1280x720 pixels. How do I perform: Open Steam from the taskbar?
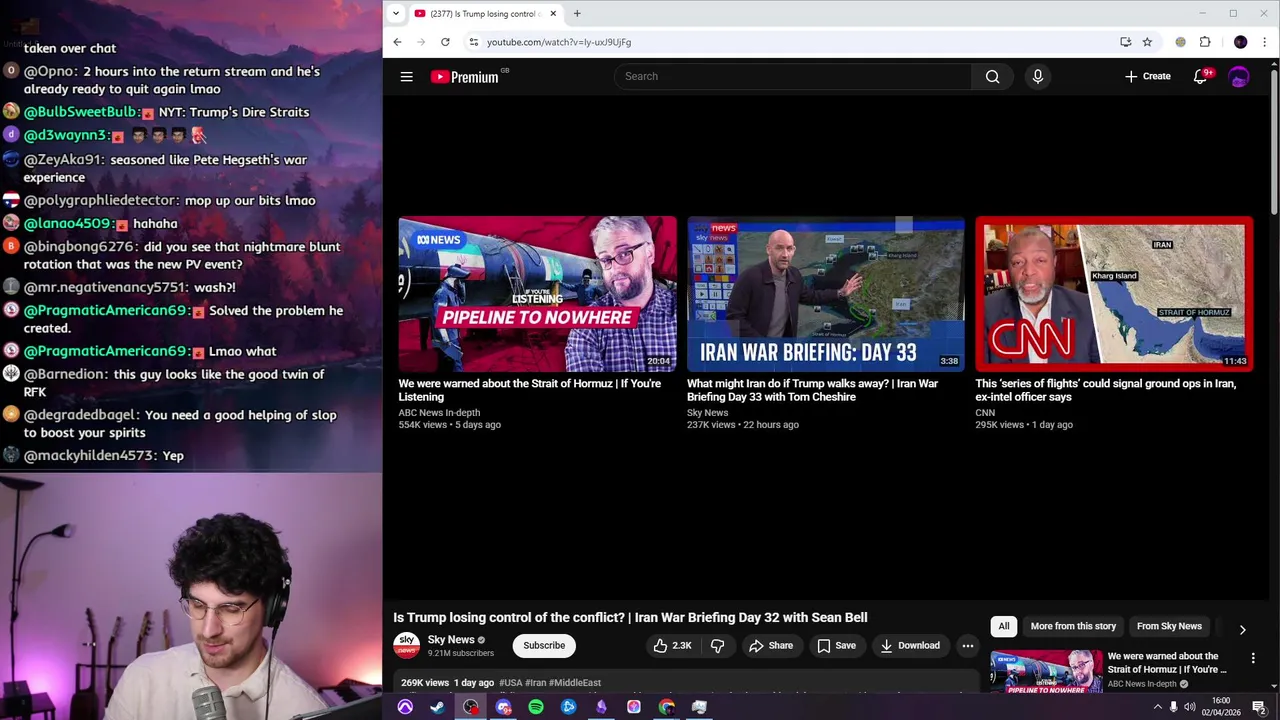437,707
